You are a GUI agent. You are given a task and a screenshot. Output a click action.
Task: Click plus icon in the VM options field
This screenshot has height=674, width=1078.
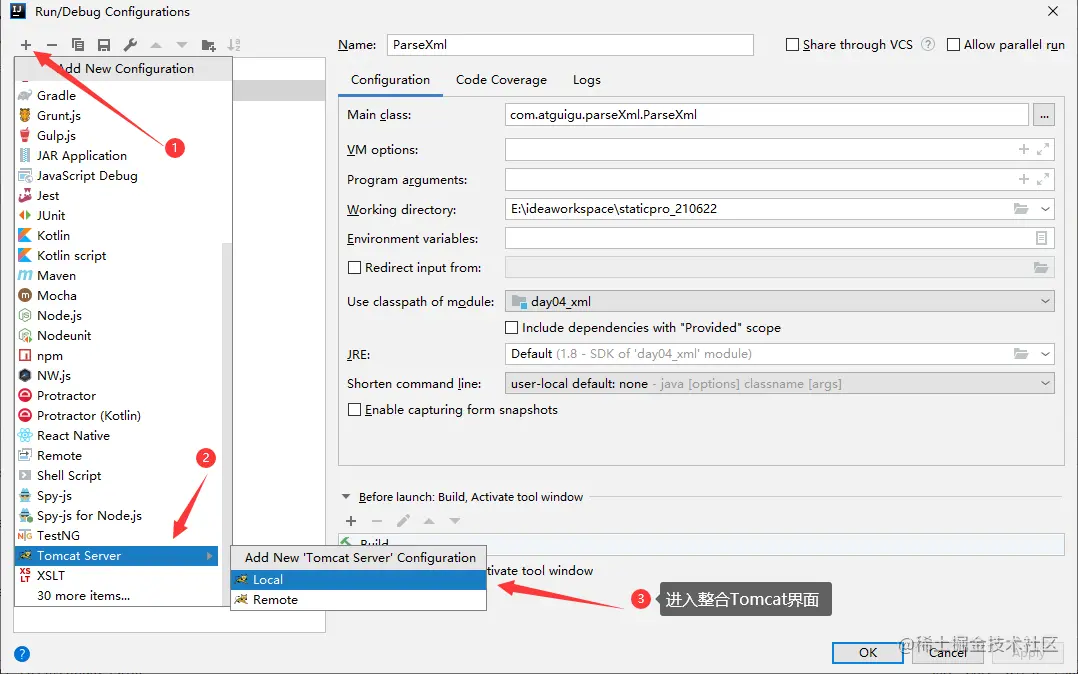(1024, 149)
